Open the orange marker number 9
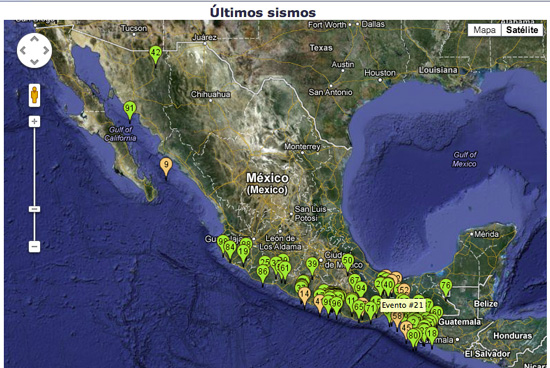 (x=166, y=167)
